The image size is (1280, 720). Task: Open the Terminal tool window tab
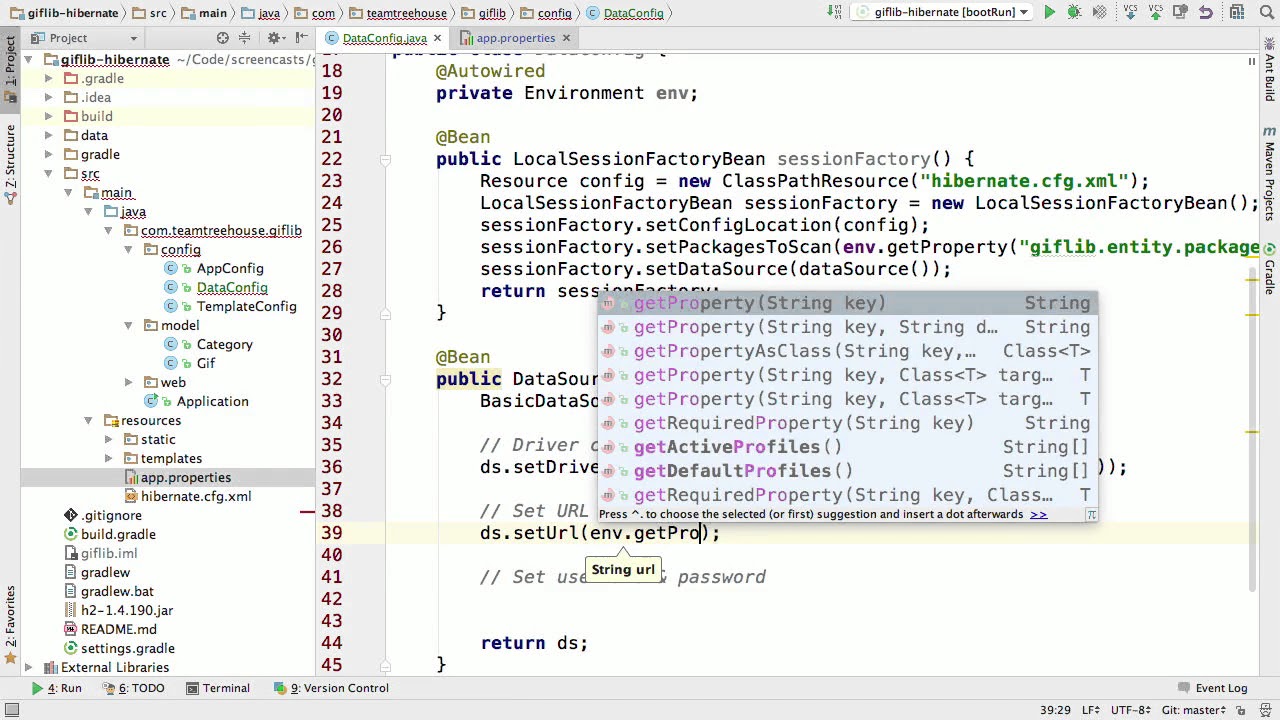218,688
